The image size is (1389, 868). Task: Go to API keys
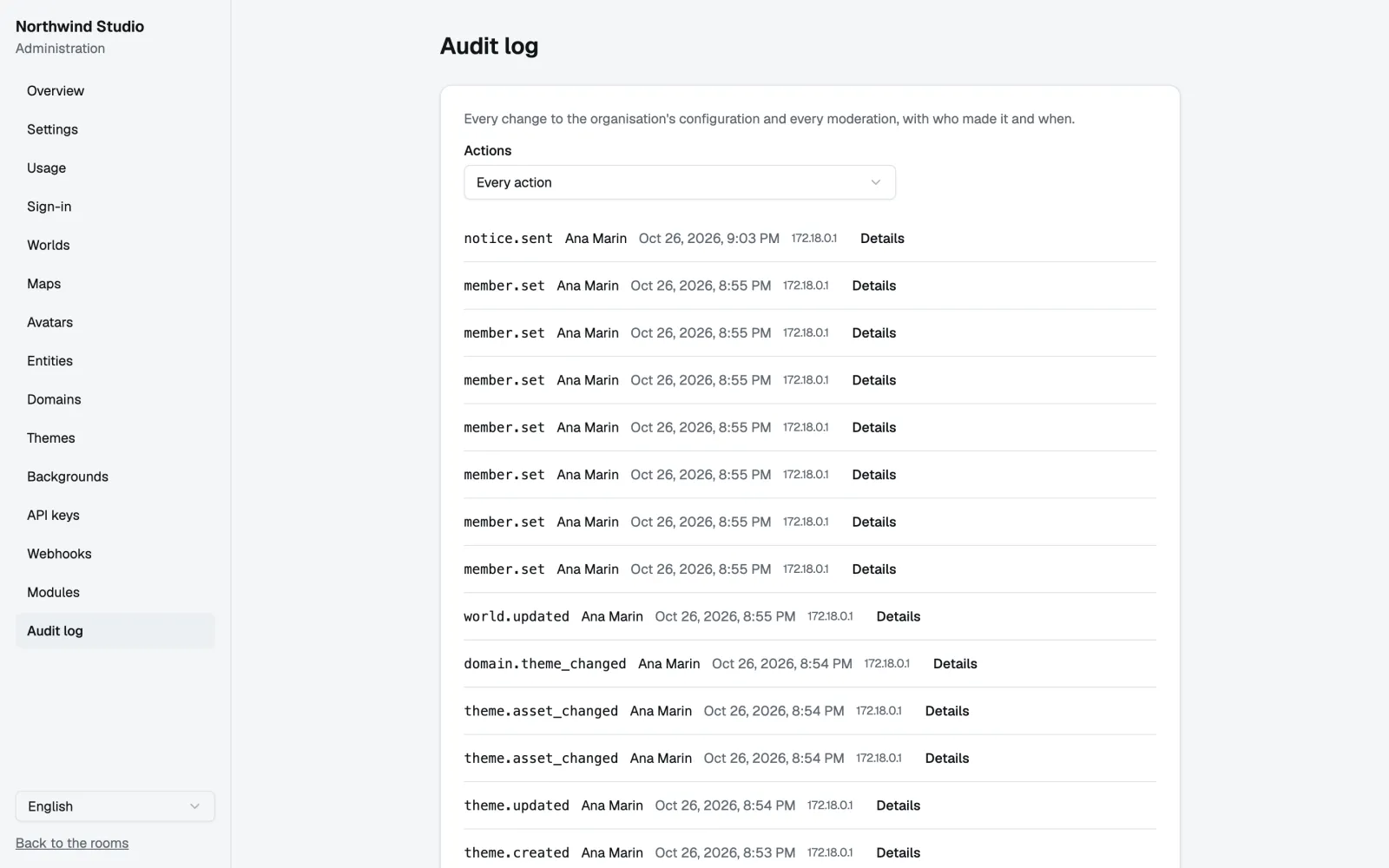point(115,516)
